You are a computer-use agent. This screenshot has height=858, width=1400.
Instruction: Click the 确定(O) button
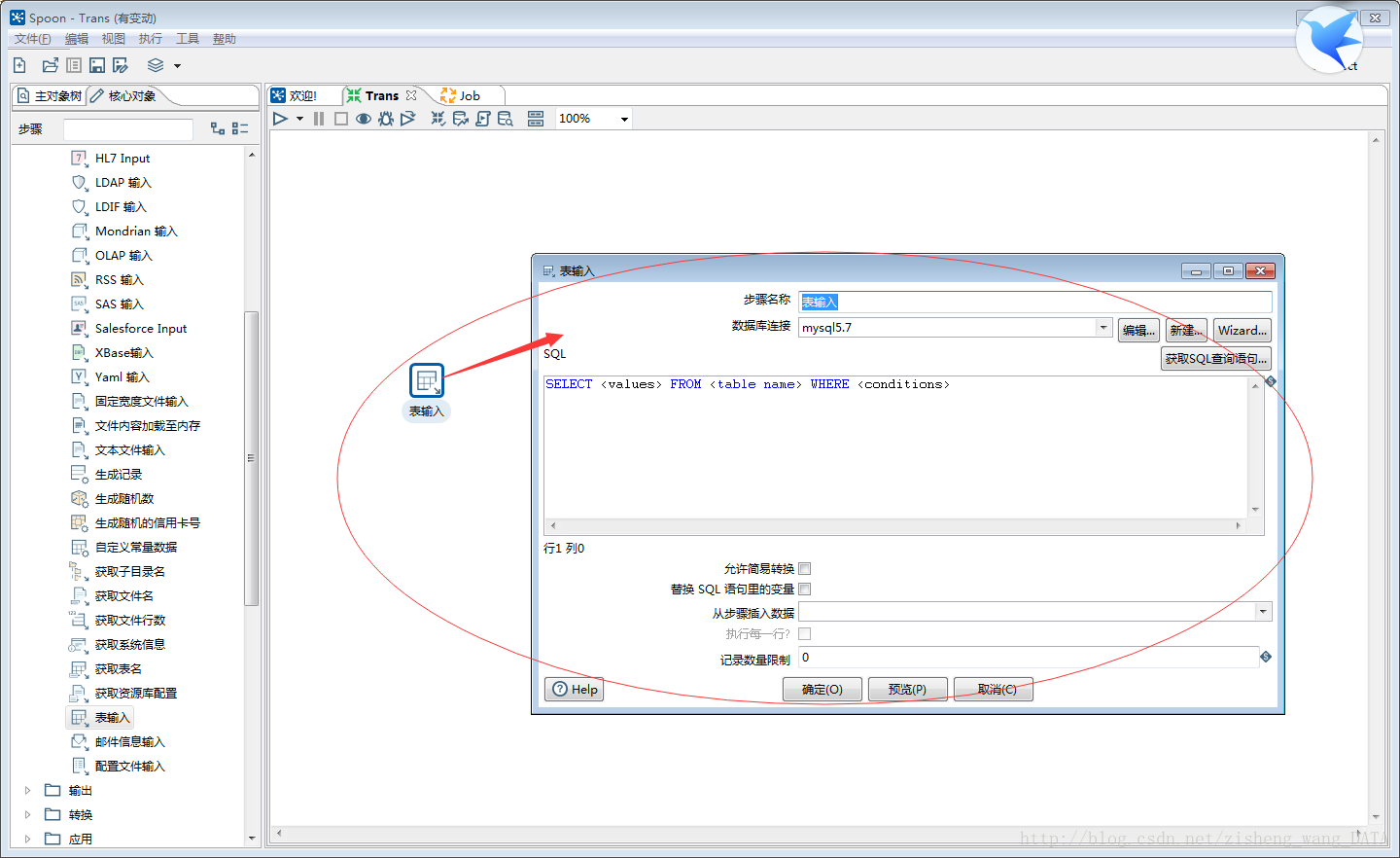[x=822, y=690]
